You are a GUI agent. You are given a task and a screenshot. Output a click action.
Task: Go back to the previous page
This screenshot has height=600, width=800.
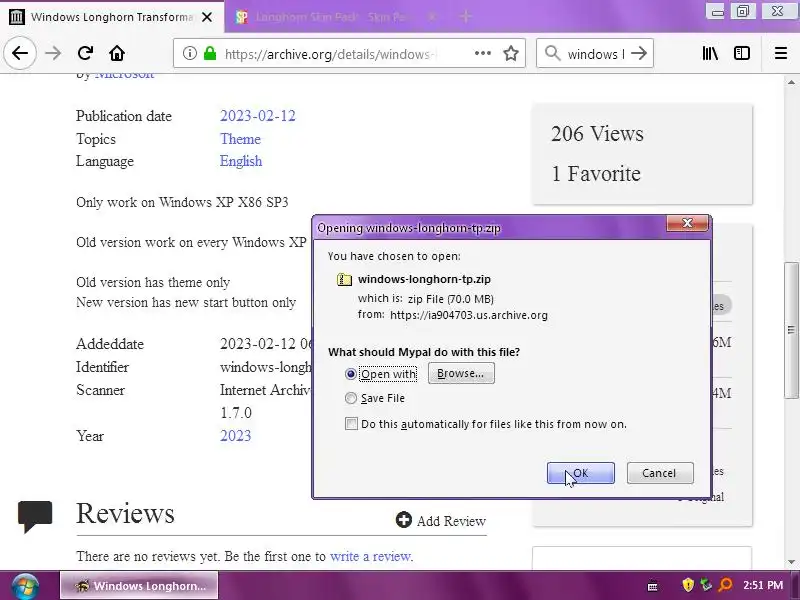click(20, 53)
